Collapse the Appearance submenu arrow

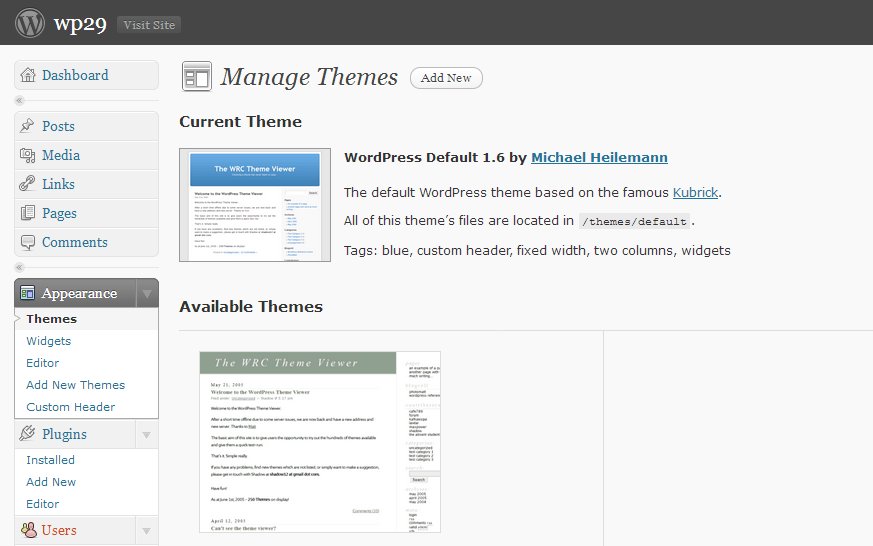point(147,293)
